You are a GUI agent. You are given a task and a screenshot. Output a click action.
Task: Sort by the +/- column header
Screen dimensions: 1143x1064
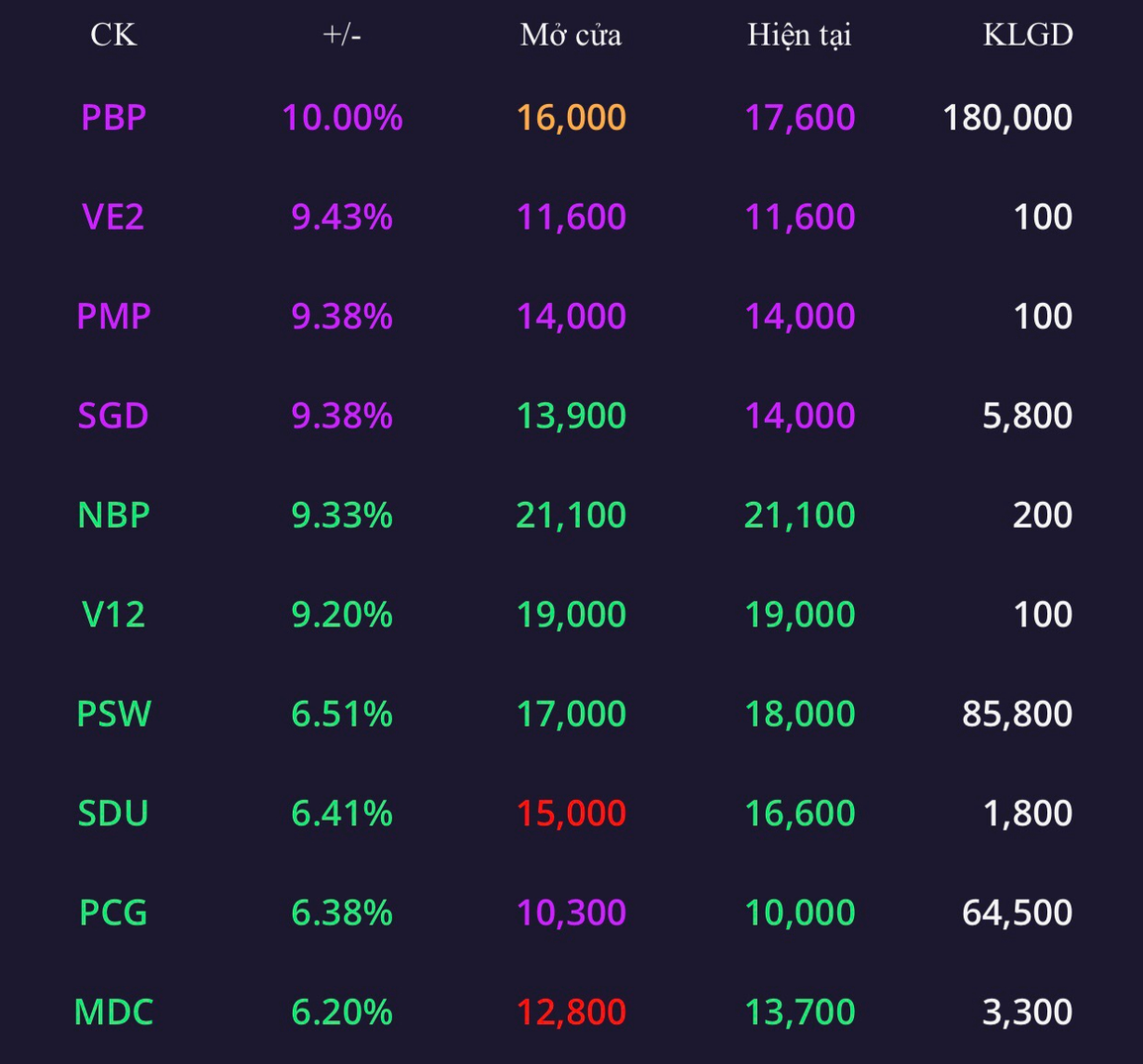pyautogui.click(x=341, y=35)
